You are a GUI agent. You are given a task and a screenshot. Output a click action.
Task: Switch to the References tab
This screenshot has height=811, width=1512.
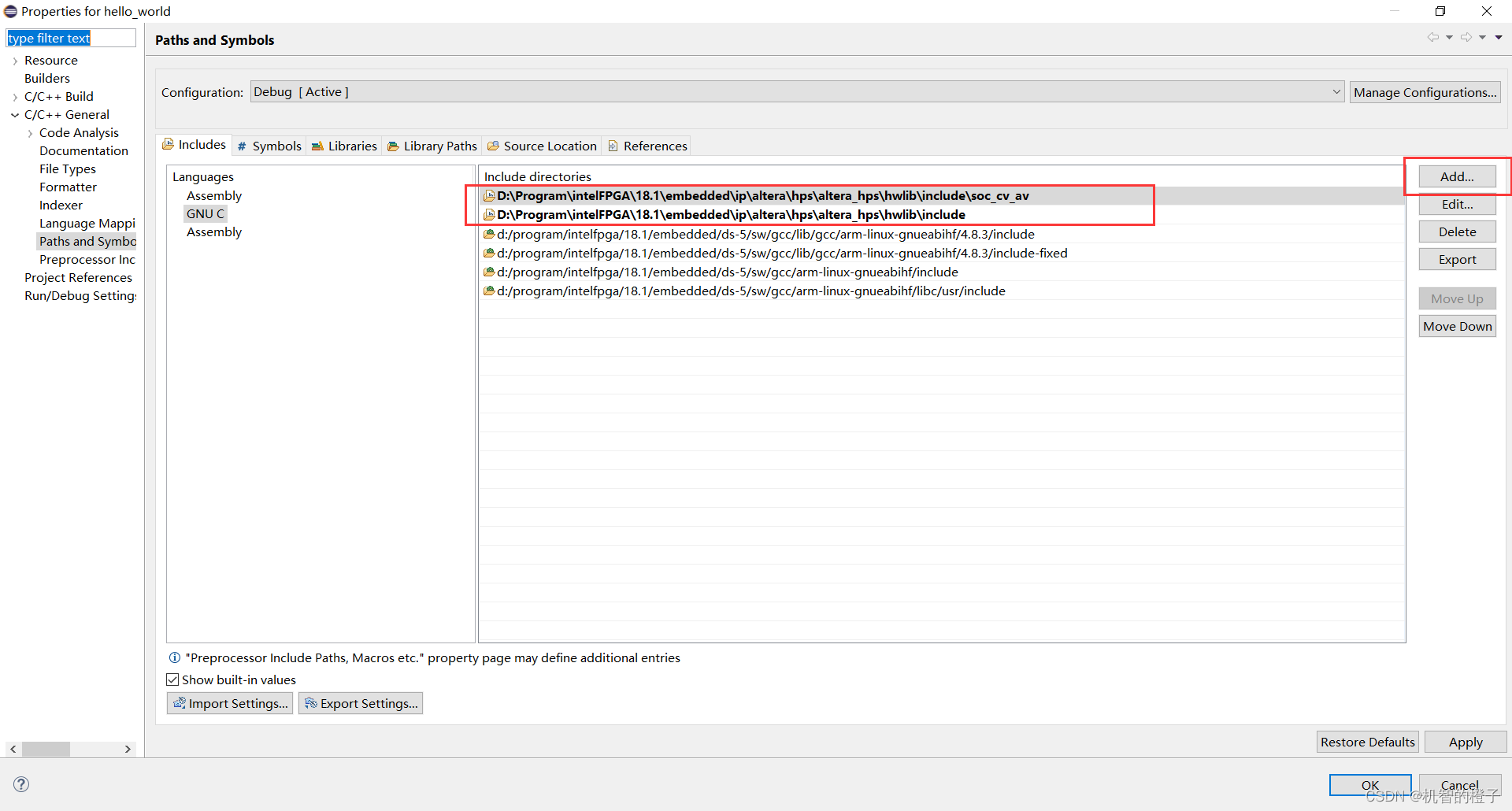point(647,146)
